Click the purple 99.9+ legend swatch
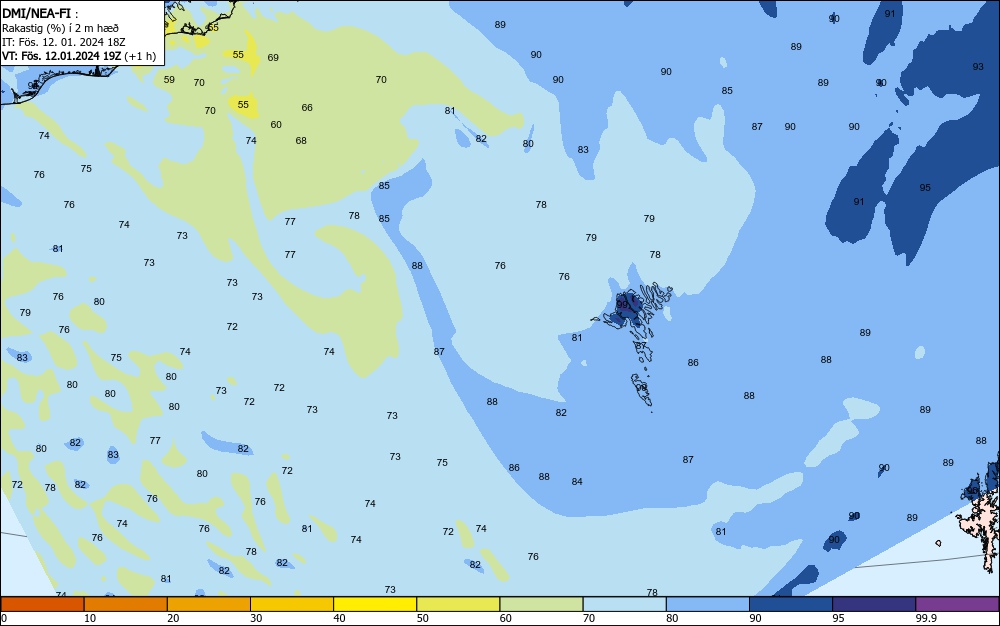Screen dimensions: 1000x626 point(957,604)
